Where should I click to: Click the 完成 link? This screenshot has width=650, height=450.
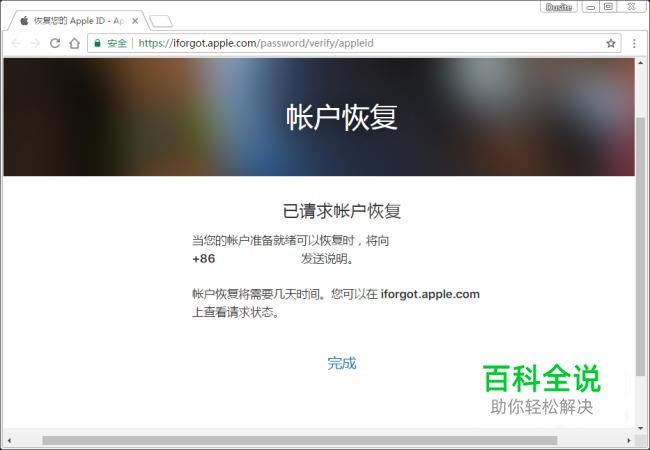coord(342,363)
